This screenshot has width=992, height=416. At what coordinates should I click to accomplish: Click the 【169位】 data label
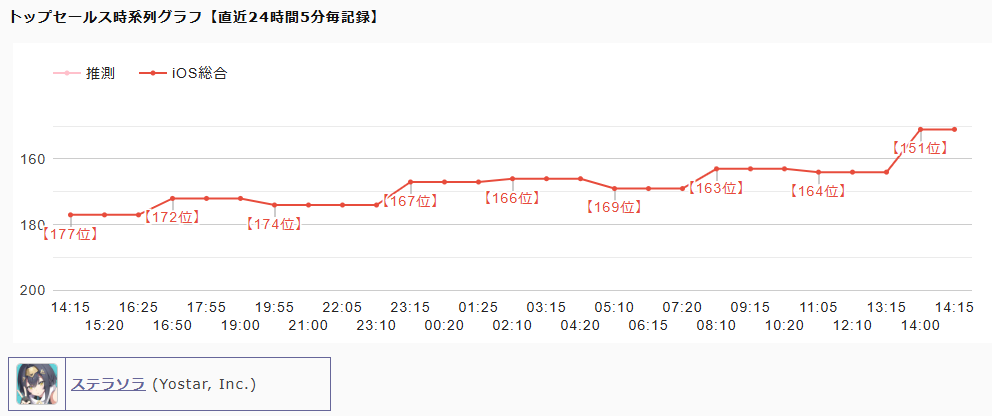coord(614,208)
